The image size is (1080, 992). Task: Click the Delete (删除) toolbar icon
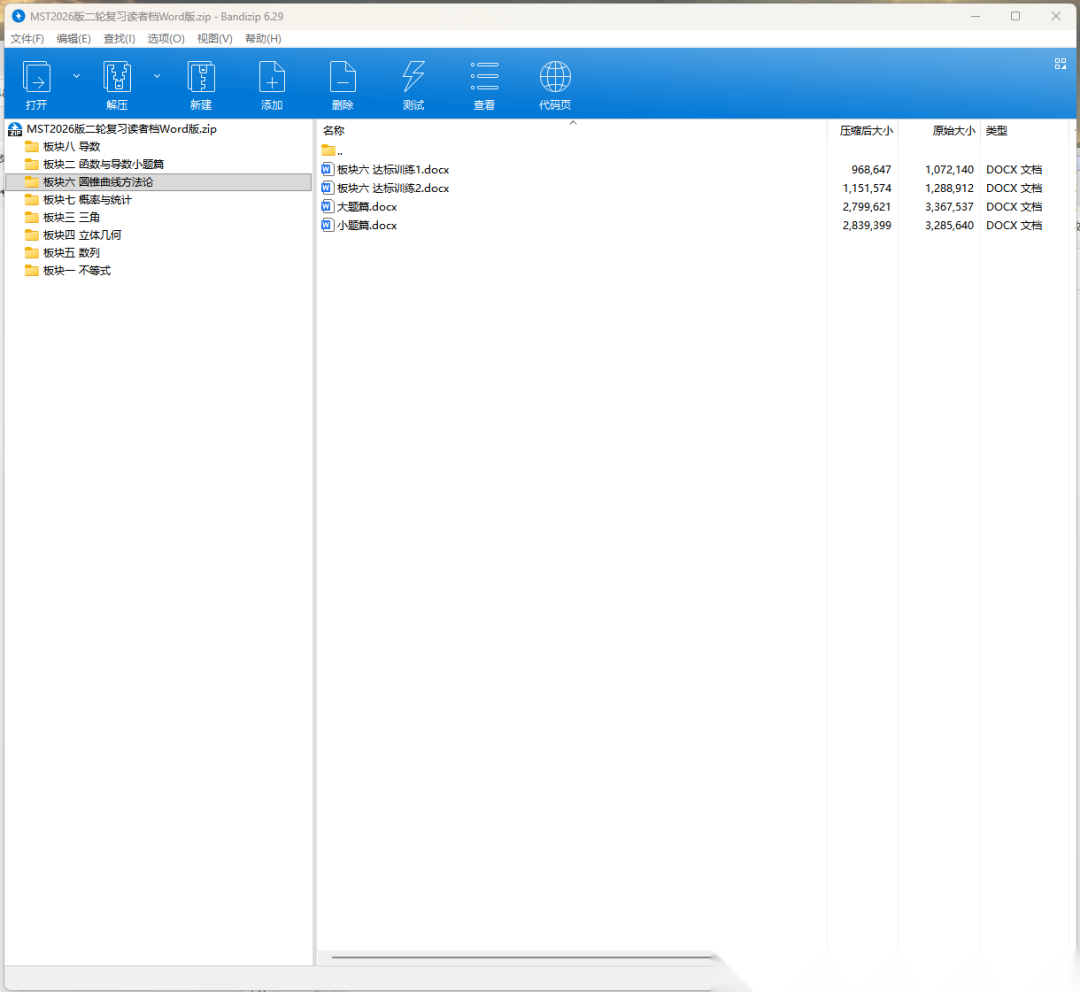pos(343,78)
